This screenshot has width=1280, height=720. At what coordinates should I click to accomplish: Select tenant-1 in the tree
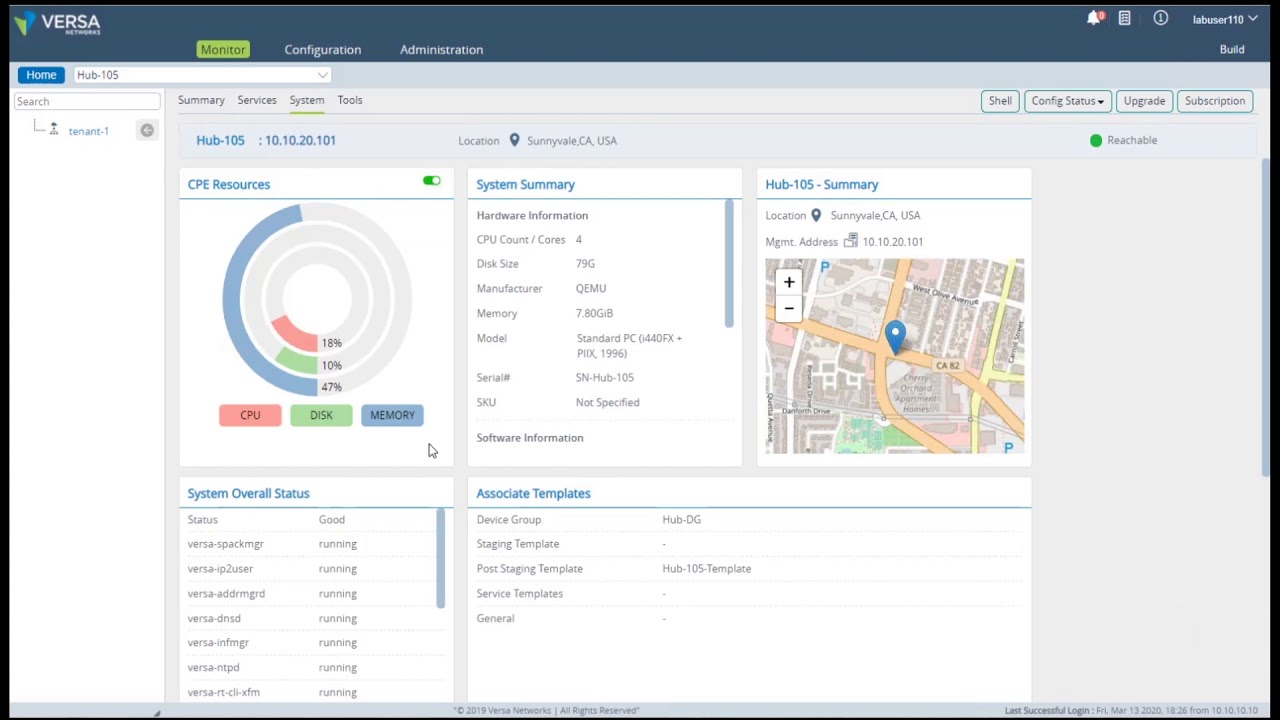tap(89, 131)
